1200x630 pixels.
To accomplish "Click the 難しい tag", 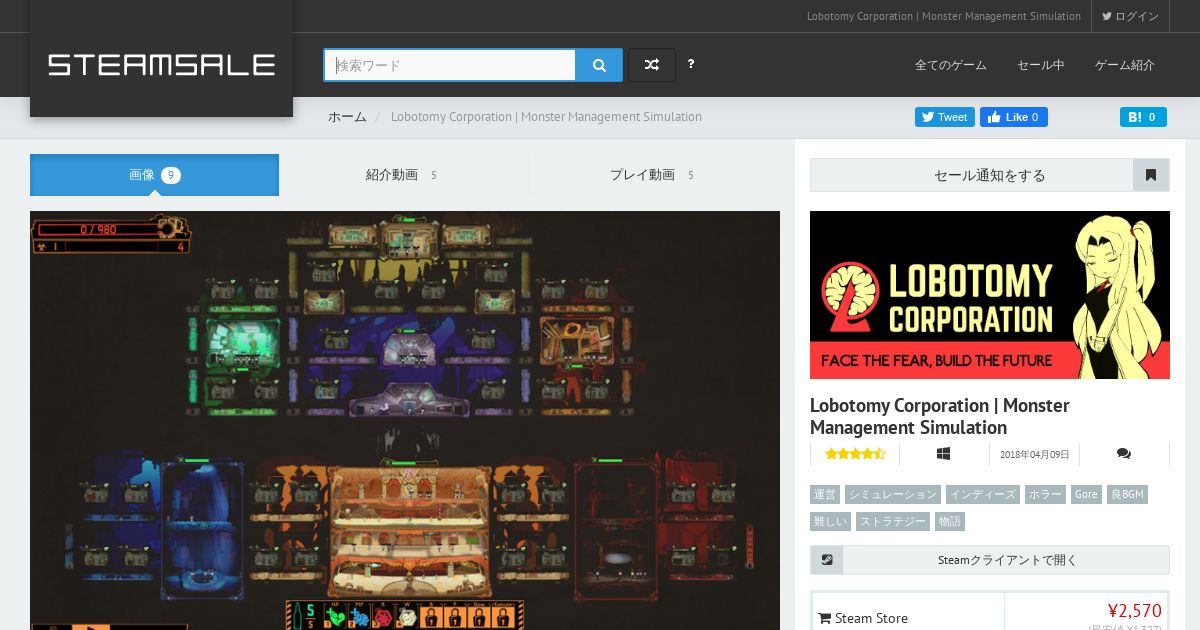I will coord(831,521).
